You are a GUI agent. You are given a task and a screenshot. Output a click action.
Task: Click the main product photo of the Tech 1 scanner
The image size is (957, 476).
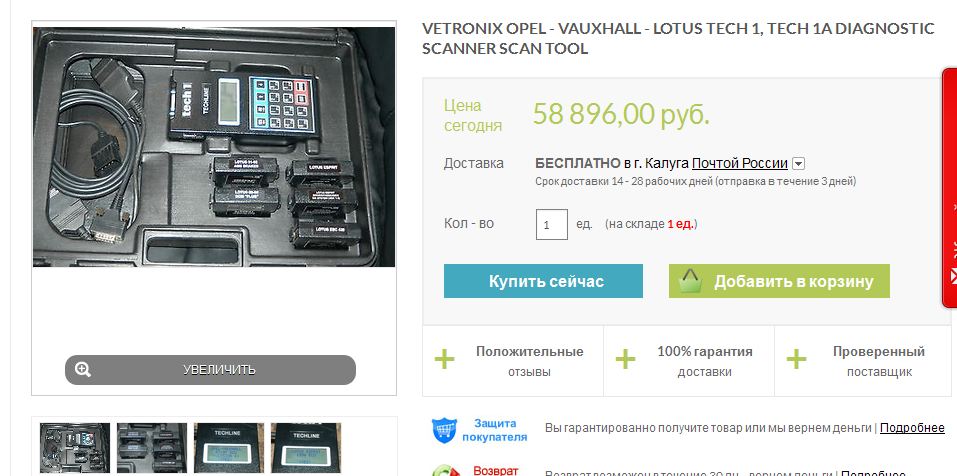[214, 146]
